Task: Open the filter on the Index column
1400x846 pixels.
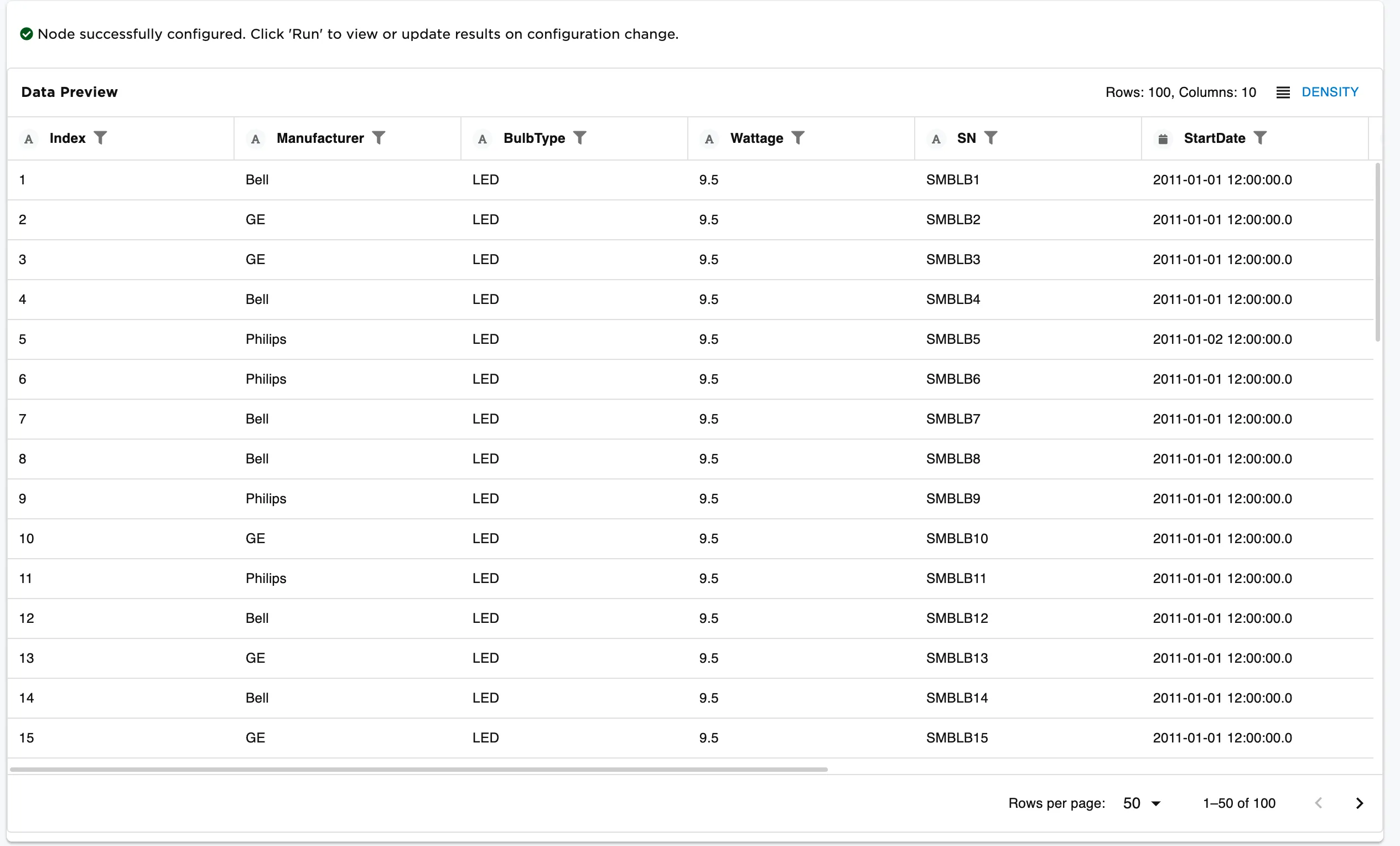Action: coord(101,138)
